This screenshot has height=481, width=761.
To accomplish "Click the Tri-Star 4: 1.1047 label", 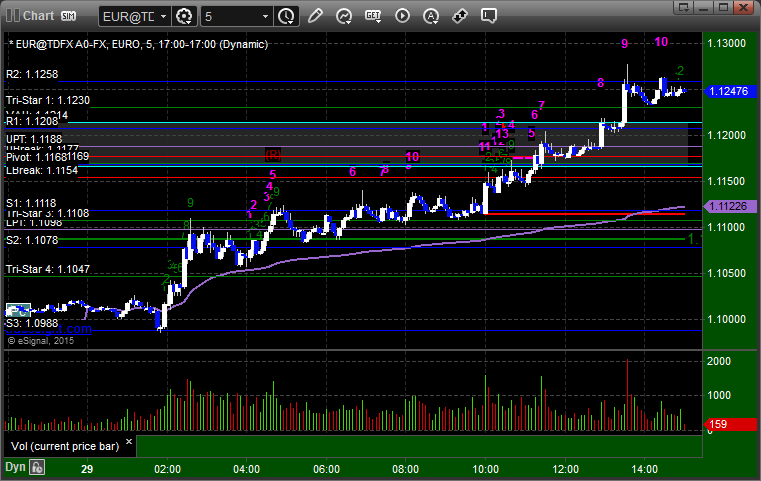I will [48, 269].
